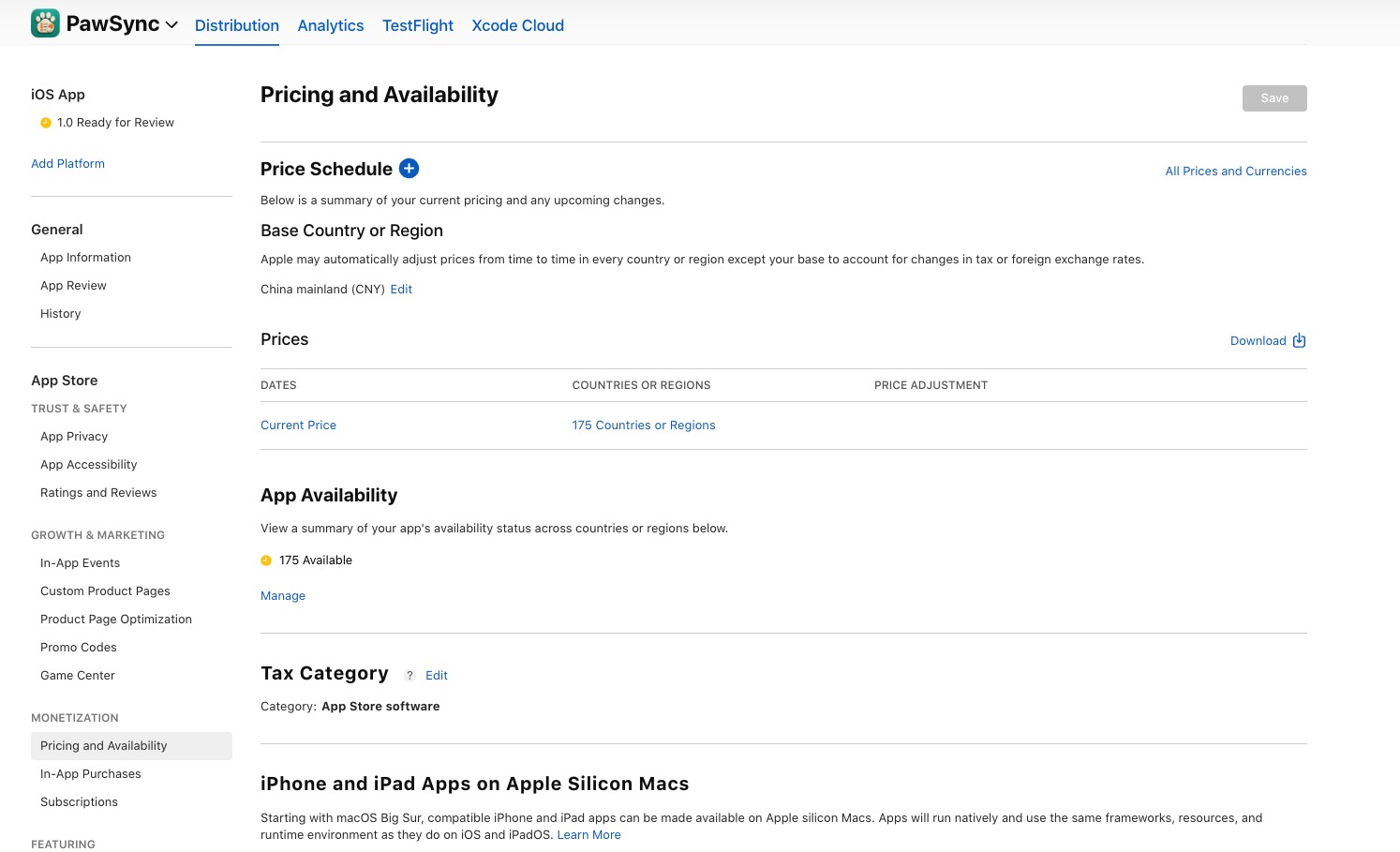Viewport: 1400px width, 852px height.
Task: Open the PawSync app switcher dropdown
Action: click(171, 25)
